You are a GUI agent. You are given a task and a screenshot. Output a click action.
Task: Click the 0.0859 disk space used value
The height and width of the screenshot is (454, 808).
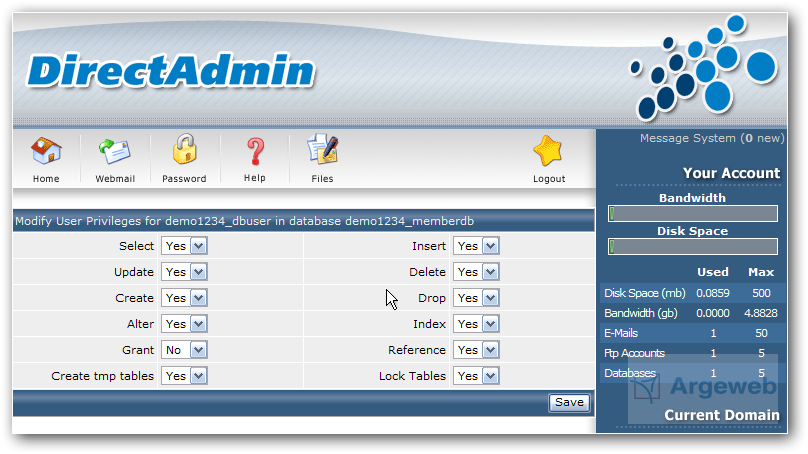click(713, 293)
